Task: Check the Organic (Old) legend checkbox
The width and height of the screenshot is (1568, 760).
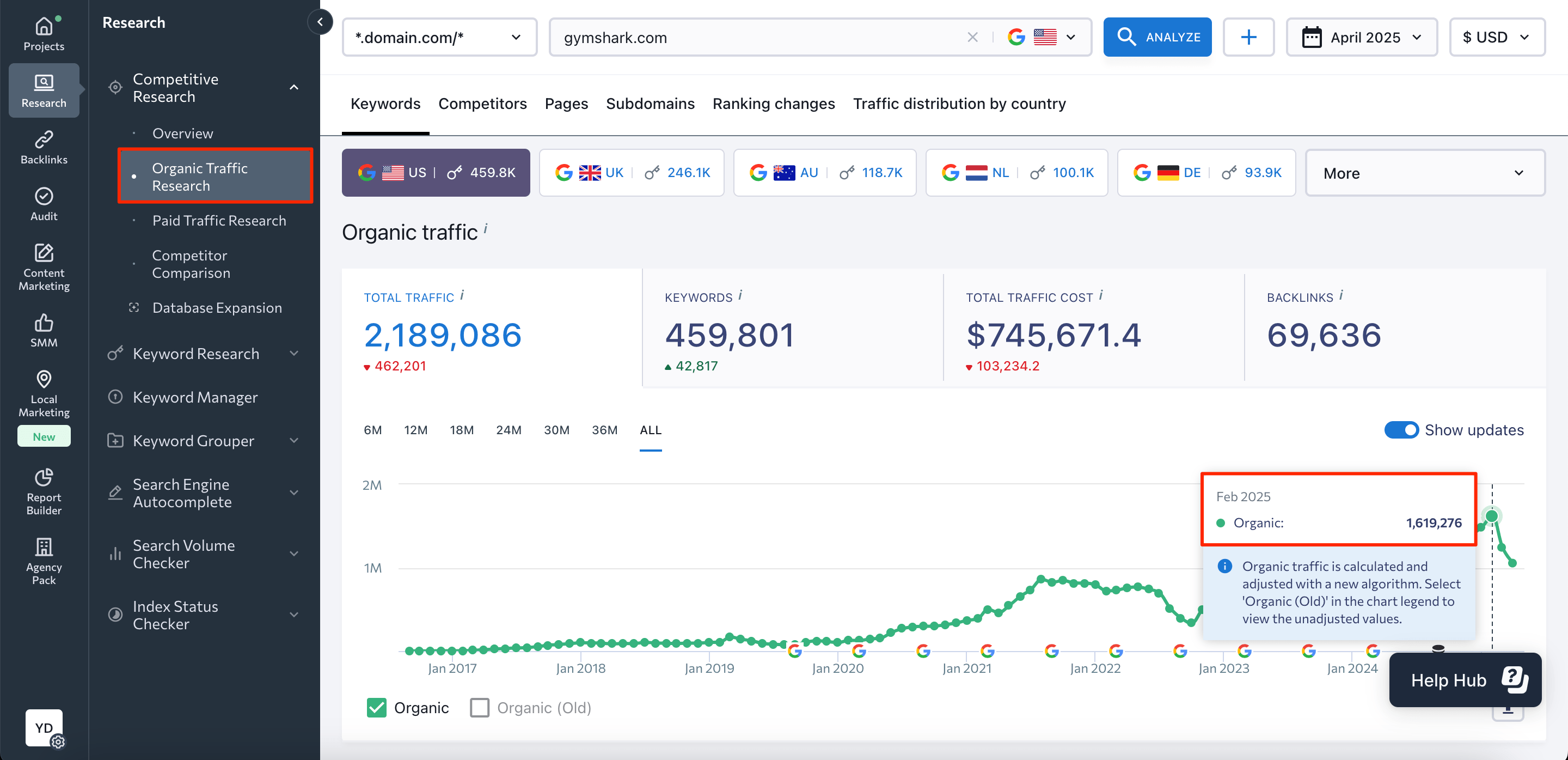Action: [480, 708]
